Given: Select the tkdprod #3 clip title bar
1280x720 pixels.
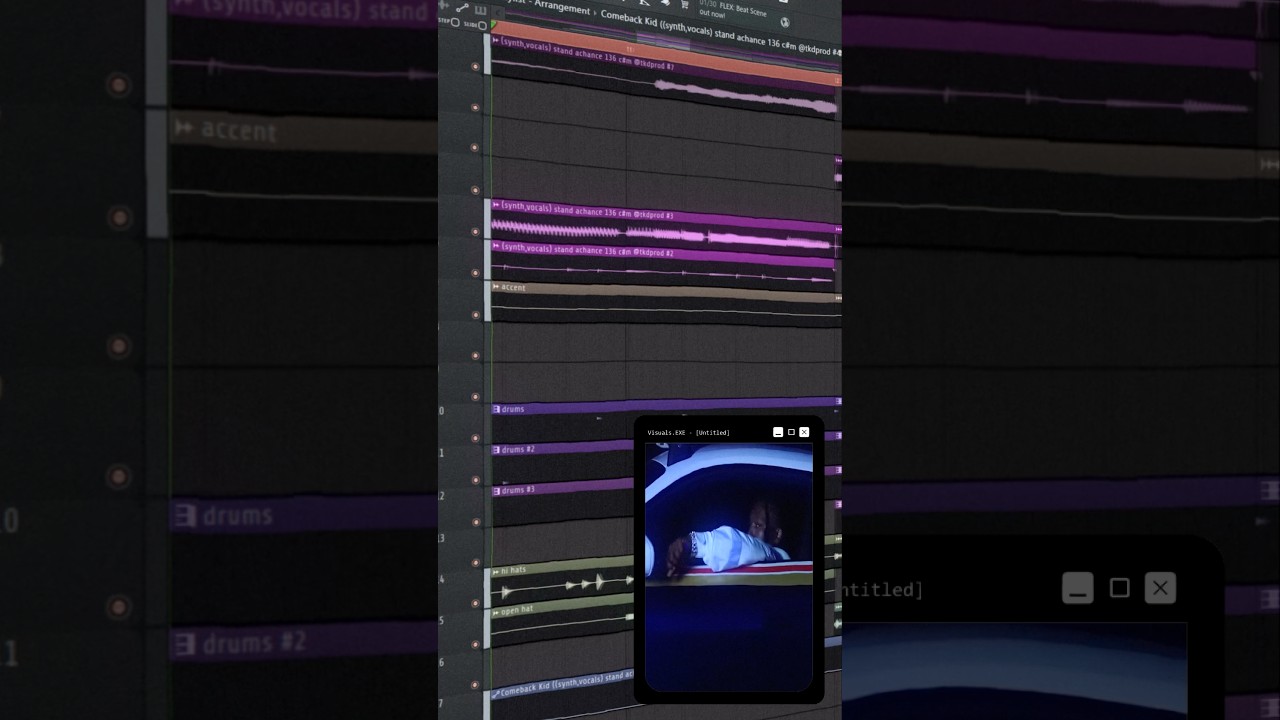Looking at the screenshot, I should [x=666, y=216].
